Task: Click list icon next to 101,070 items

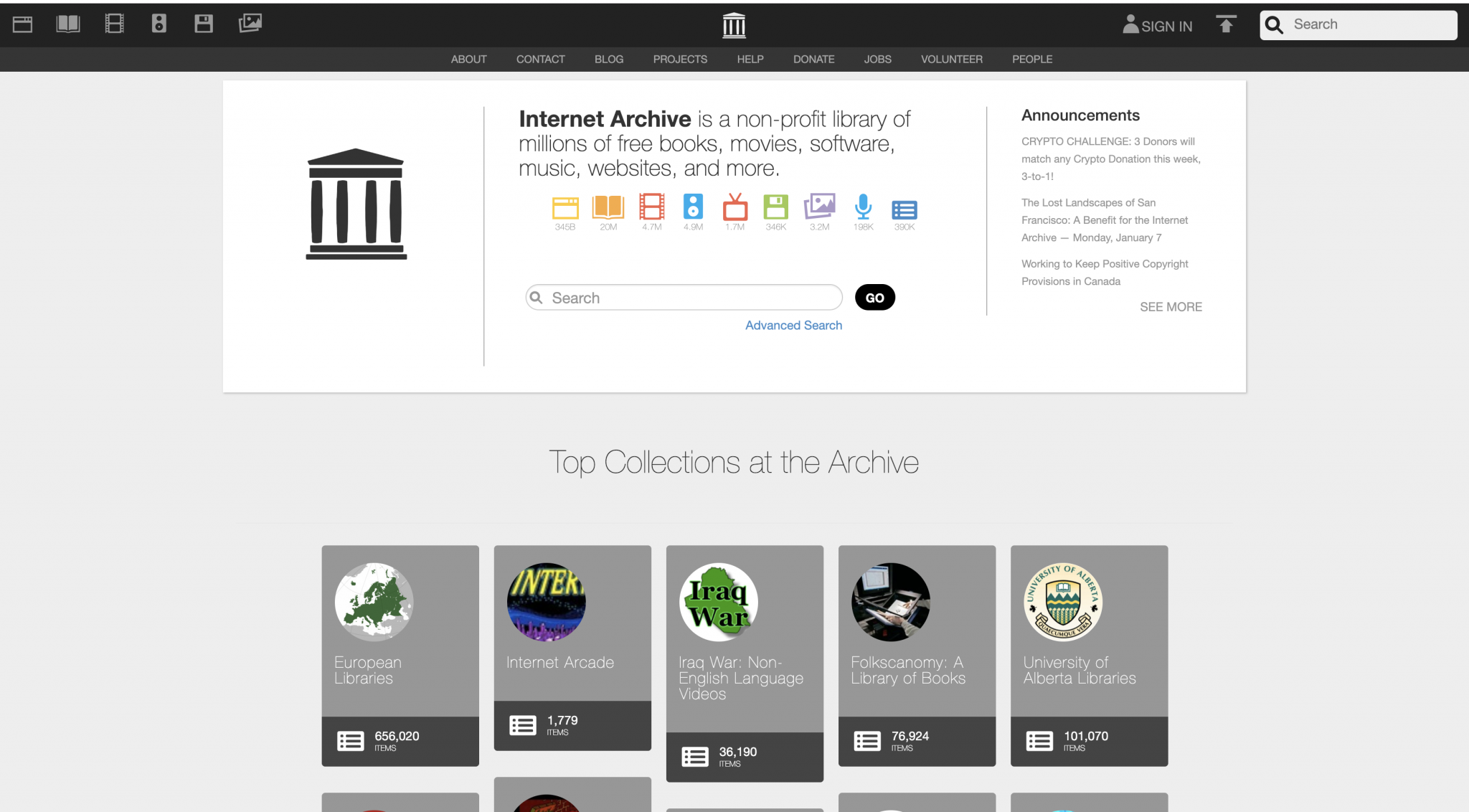Action: [x=1039, y=741]
